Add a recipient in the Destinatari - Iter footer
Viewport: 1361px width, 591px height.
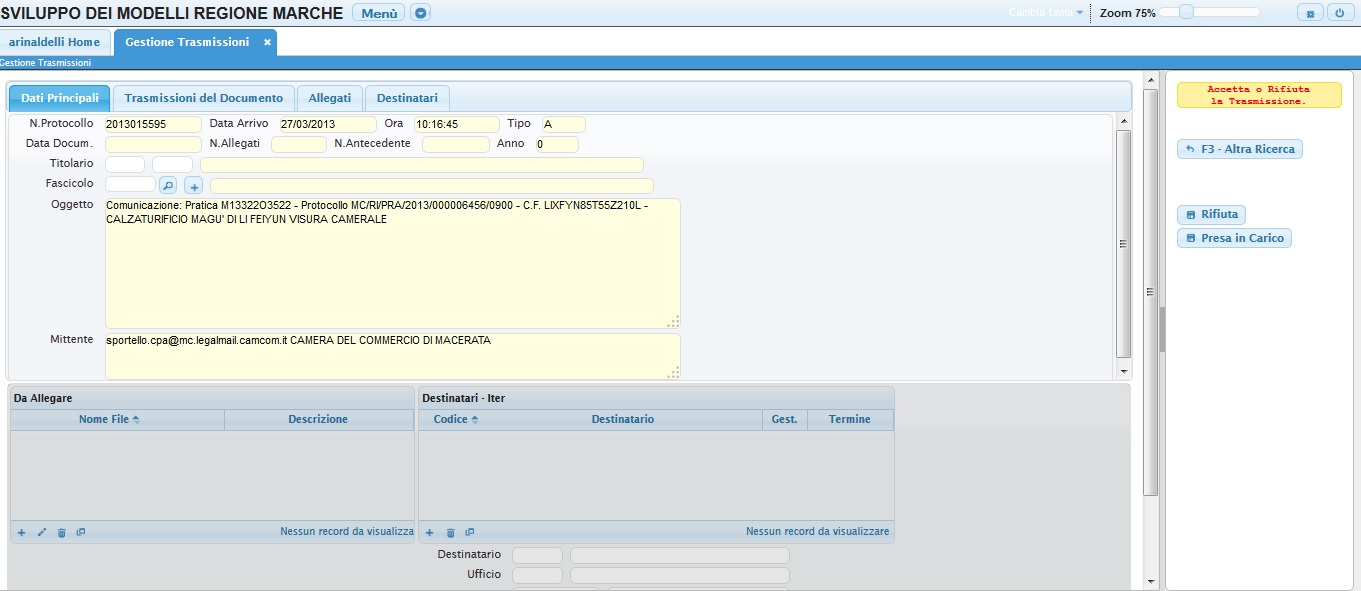430,532
